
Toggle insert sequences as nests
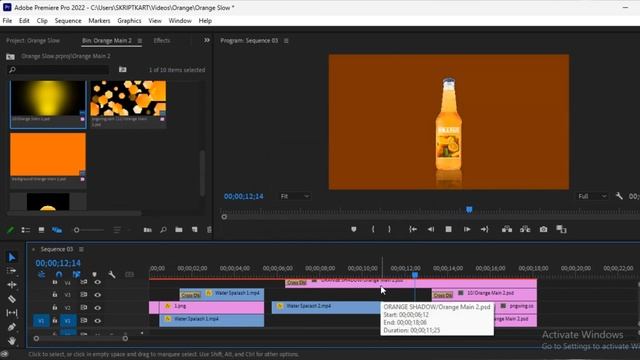[x=41, y=274]
